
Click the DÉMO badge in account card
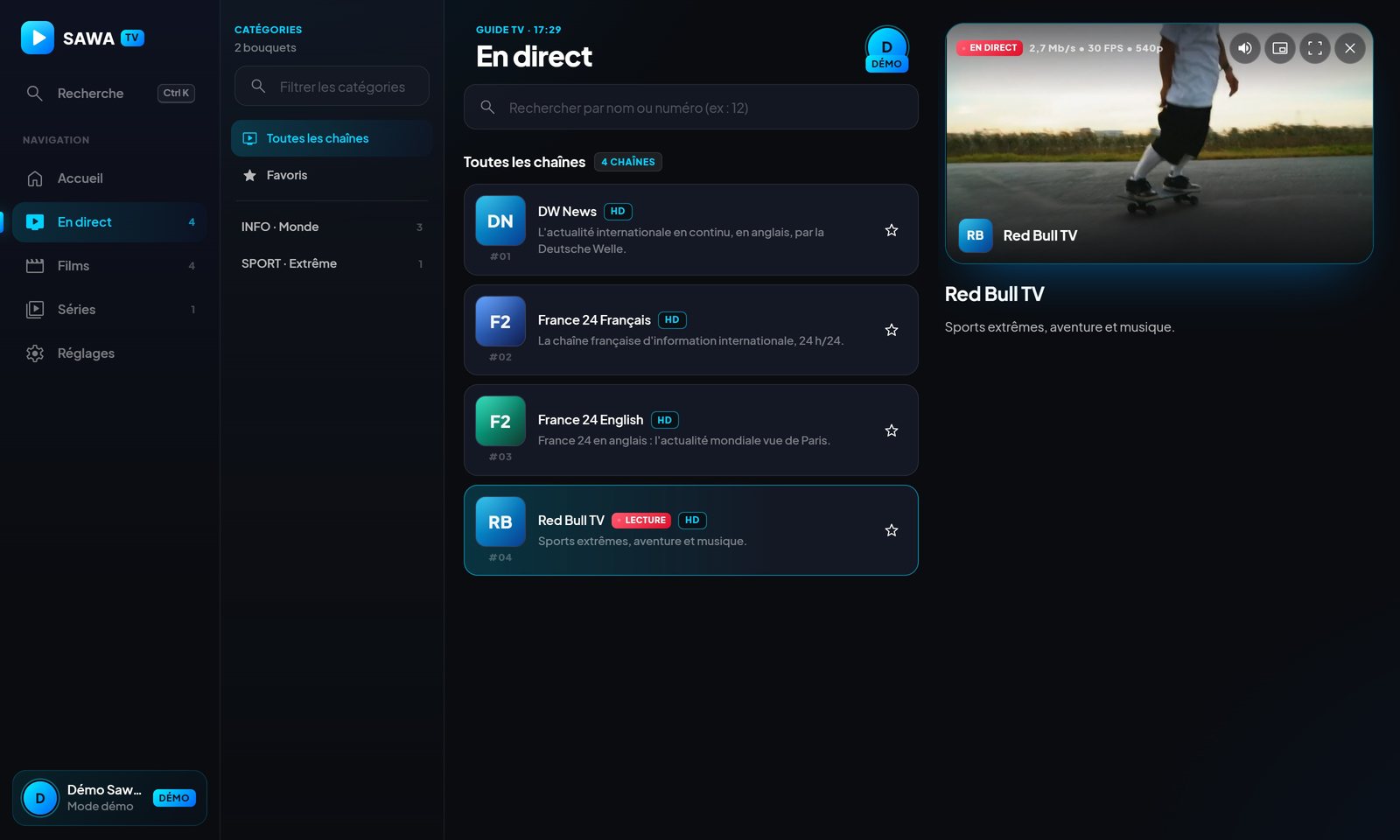tap(174, 798)
